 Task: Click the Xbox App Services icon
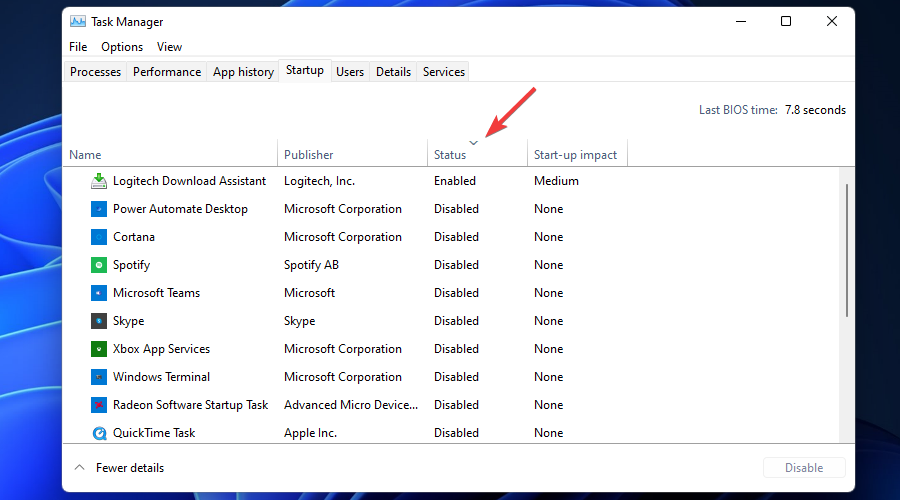[99, 349]
